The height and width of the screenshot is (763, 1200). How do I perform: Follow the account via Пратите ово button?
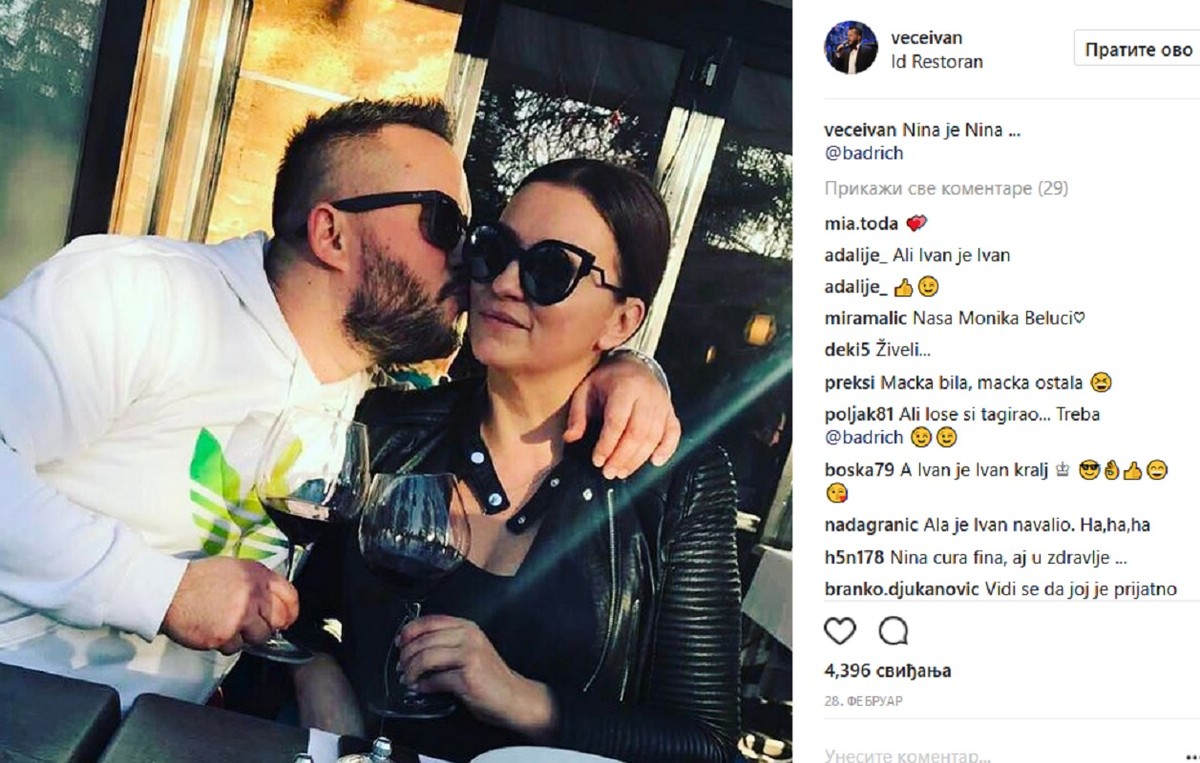[1137, 50]
